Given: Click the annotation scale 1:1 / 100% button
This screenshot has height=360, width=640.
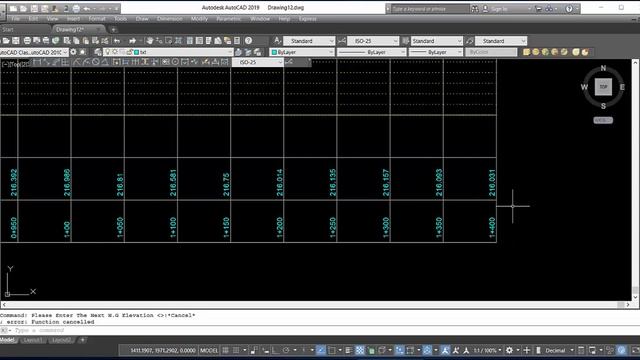Looking at the screenshot, I should (x=487, y=350).
